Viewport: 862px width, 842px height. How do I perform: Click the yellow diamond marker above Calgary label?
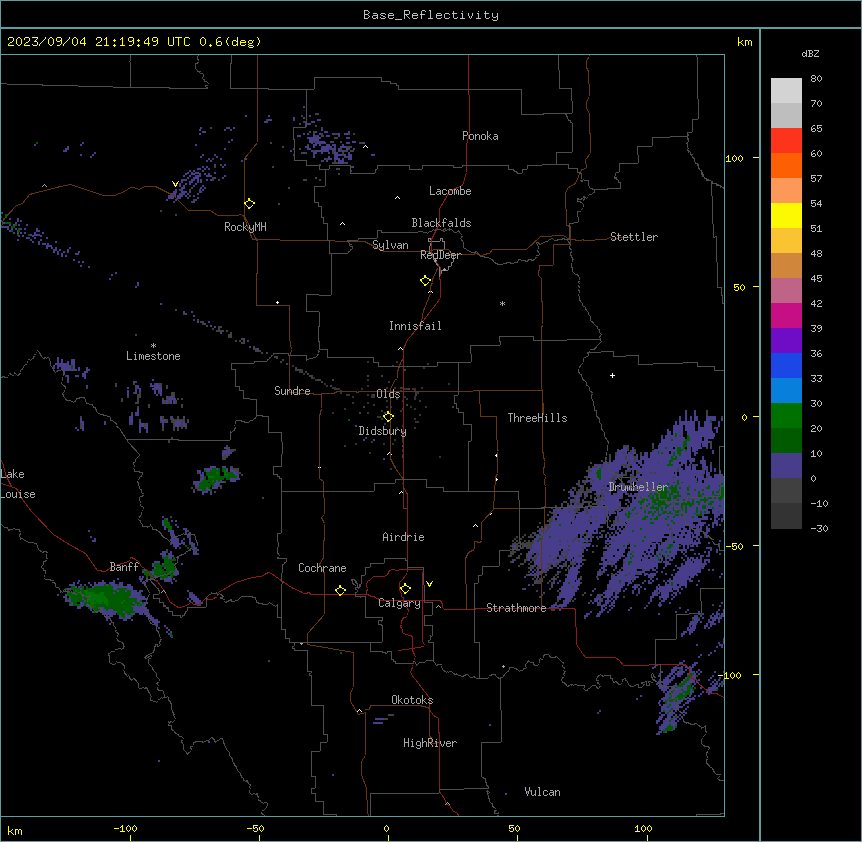(405, 589)
